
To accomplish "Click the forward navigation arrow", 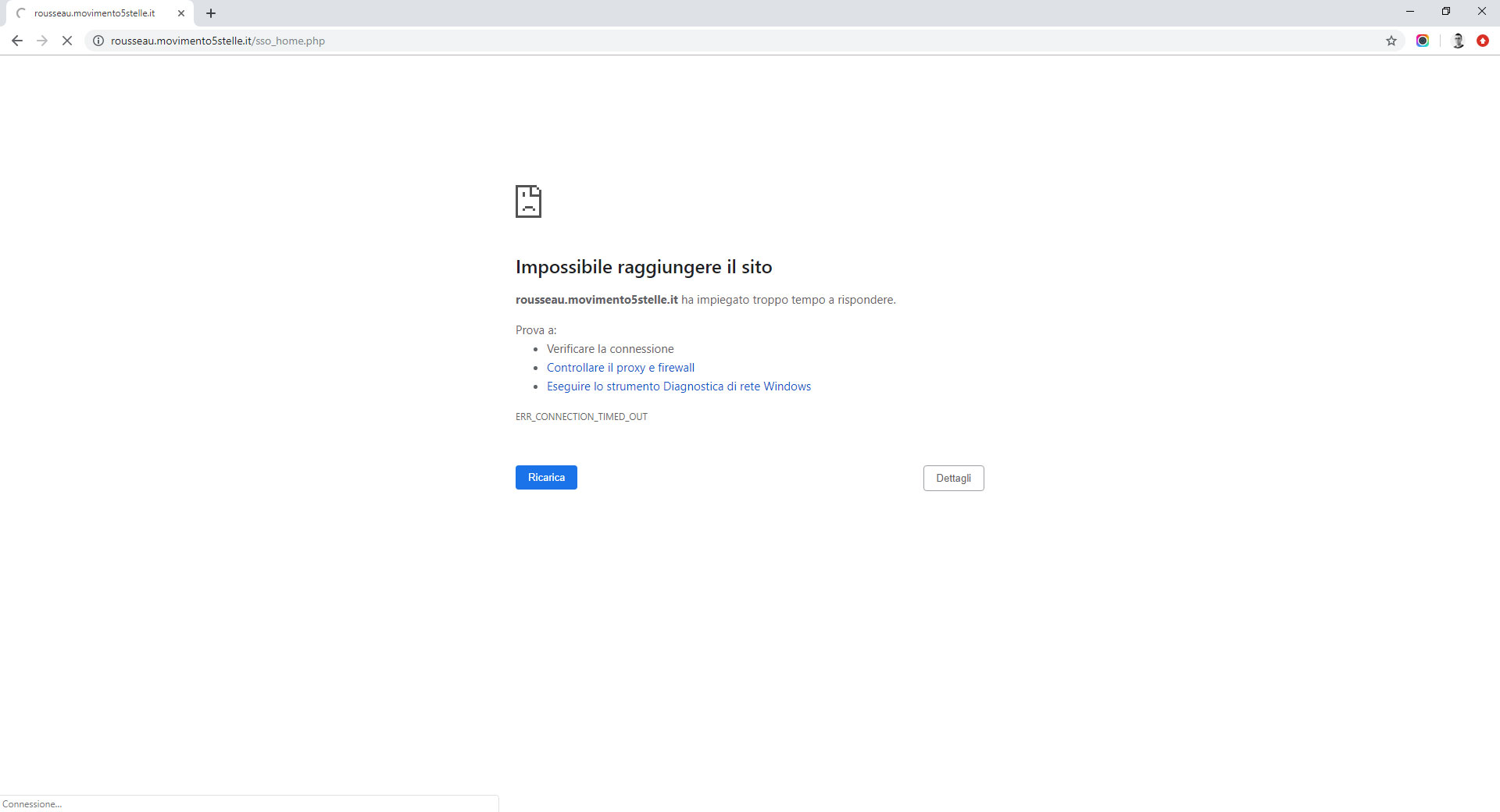I will [x=42, y=41].
